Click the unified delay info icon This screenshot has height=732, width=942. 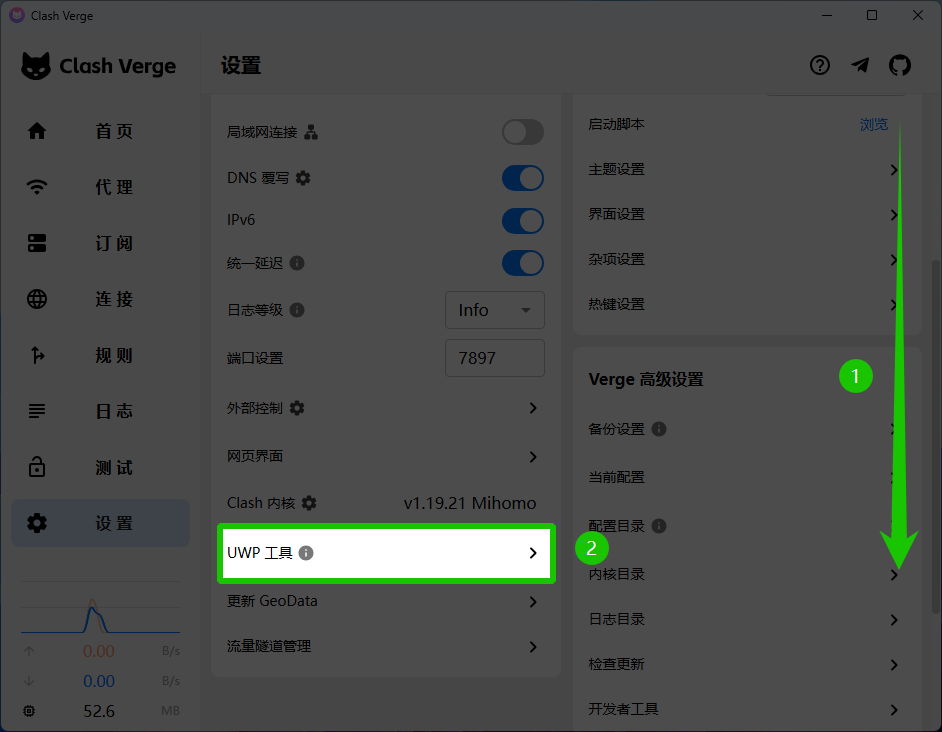[297, 263]
